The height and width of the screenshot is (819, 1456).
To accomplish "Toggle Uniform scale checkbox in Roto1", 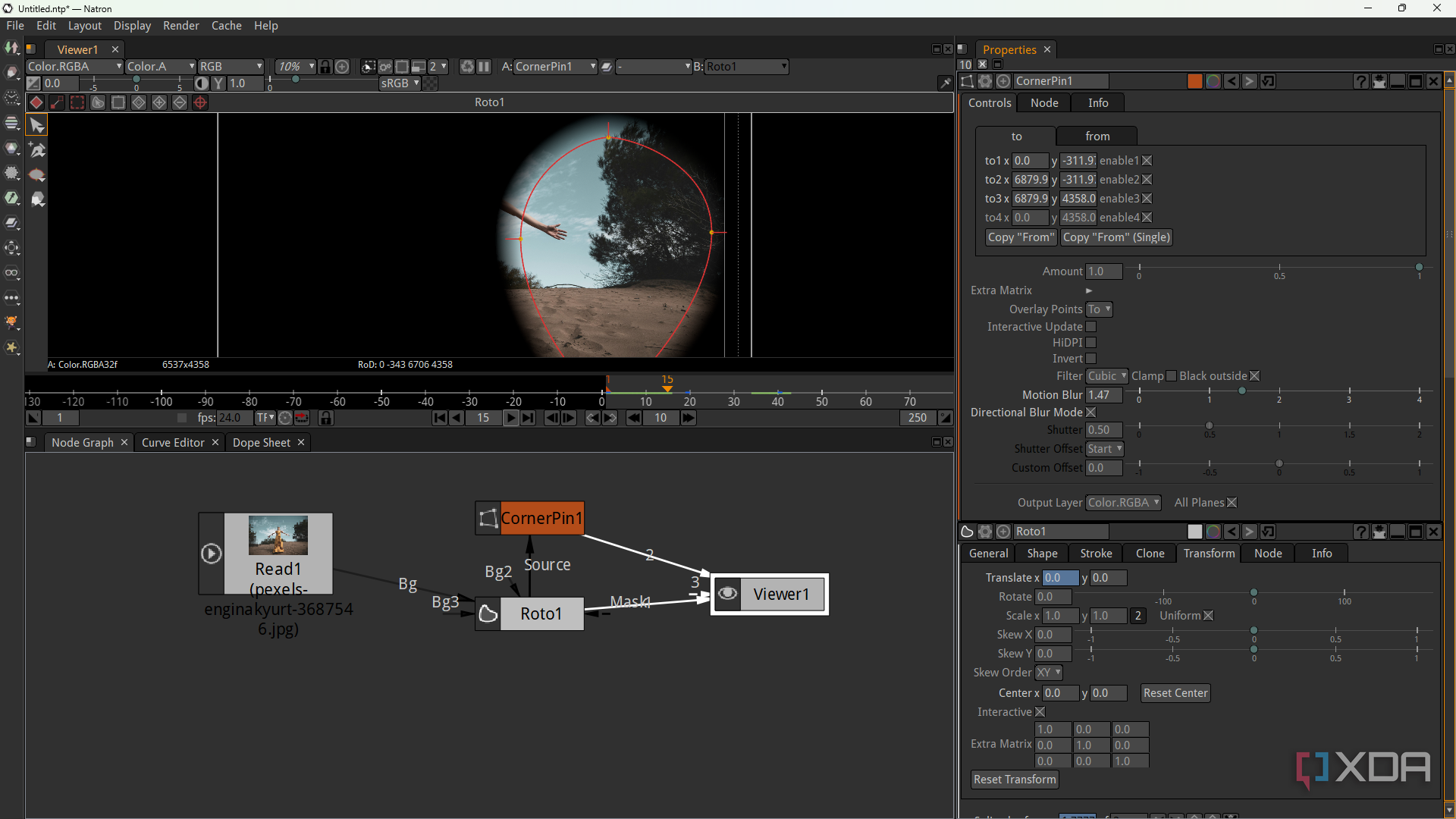I will click(x=1209, y=616).
